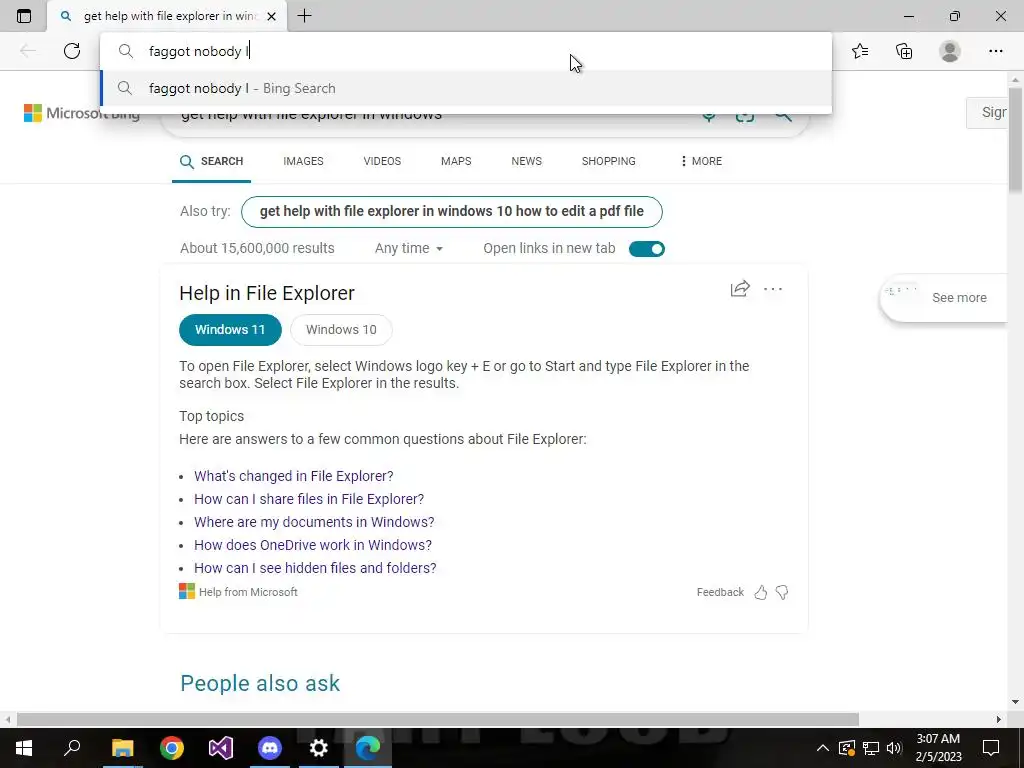The height and width of the screenshot is (768, 1024).
Task: Click the horizontal scrollbar thumb
Action: point(438,719)
